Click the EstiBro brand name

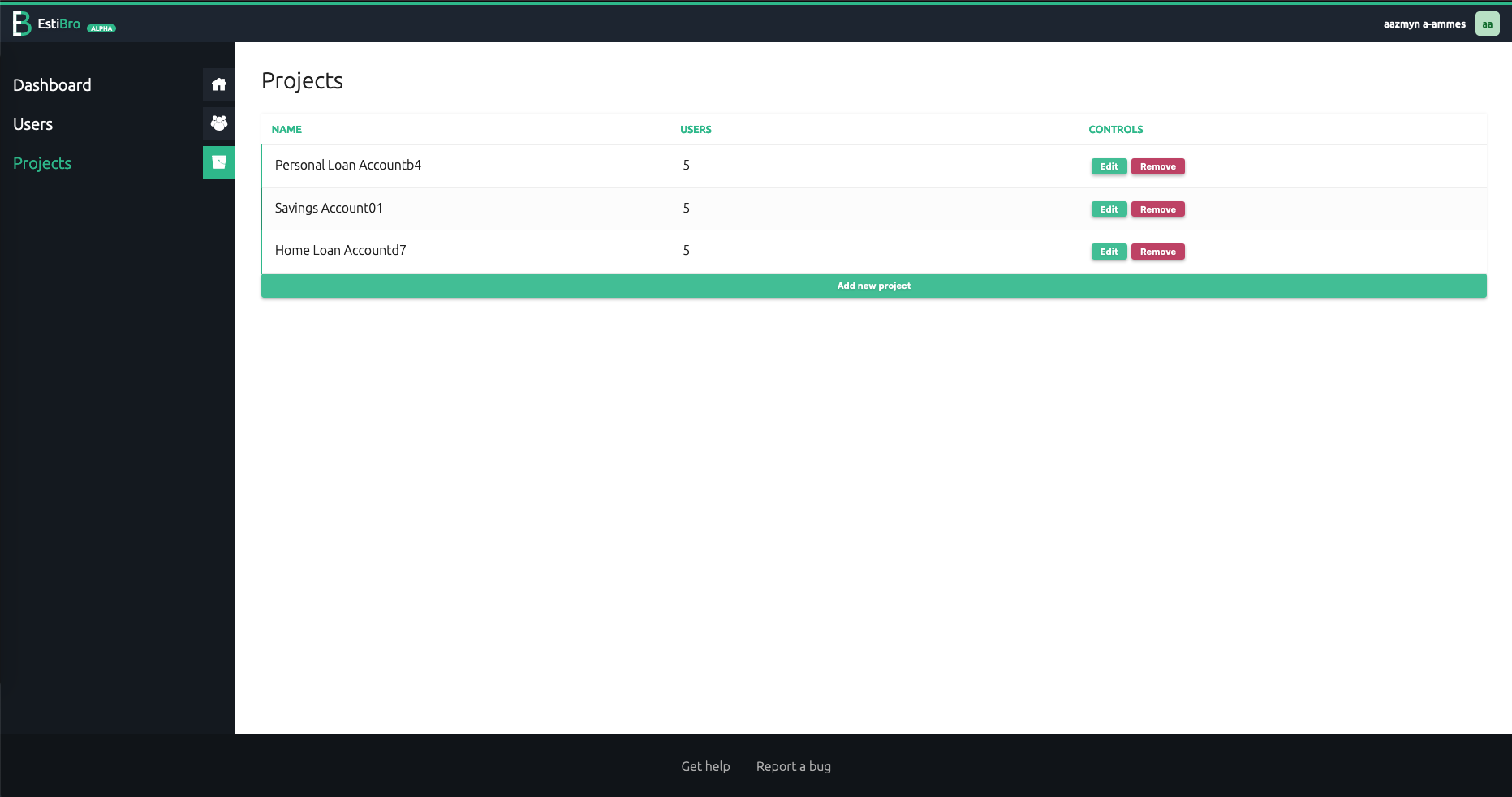coord(58,24)
